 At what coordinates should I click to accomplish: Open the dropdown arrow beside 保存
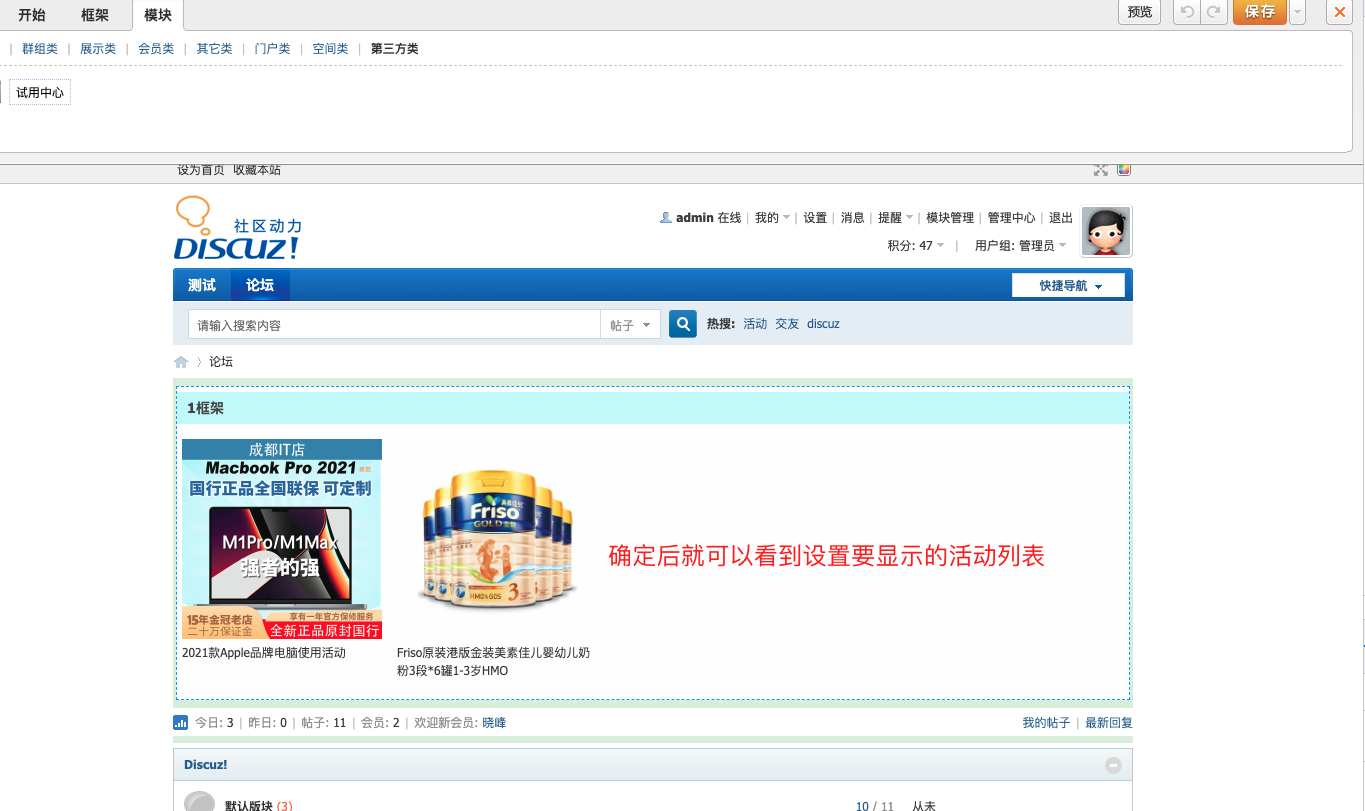pyautogui.click(x=1298, y=12)
